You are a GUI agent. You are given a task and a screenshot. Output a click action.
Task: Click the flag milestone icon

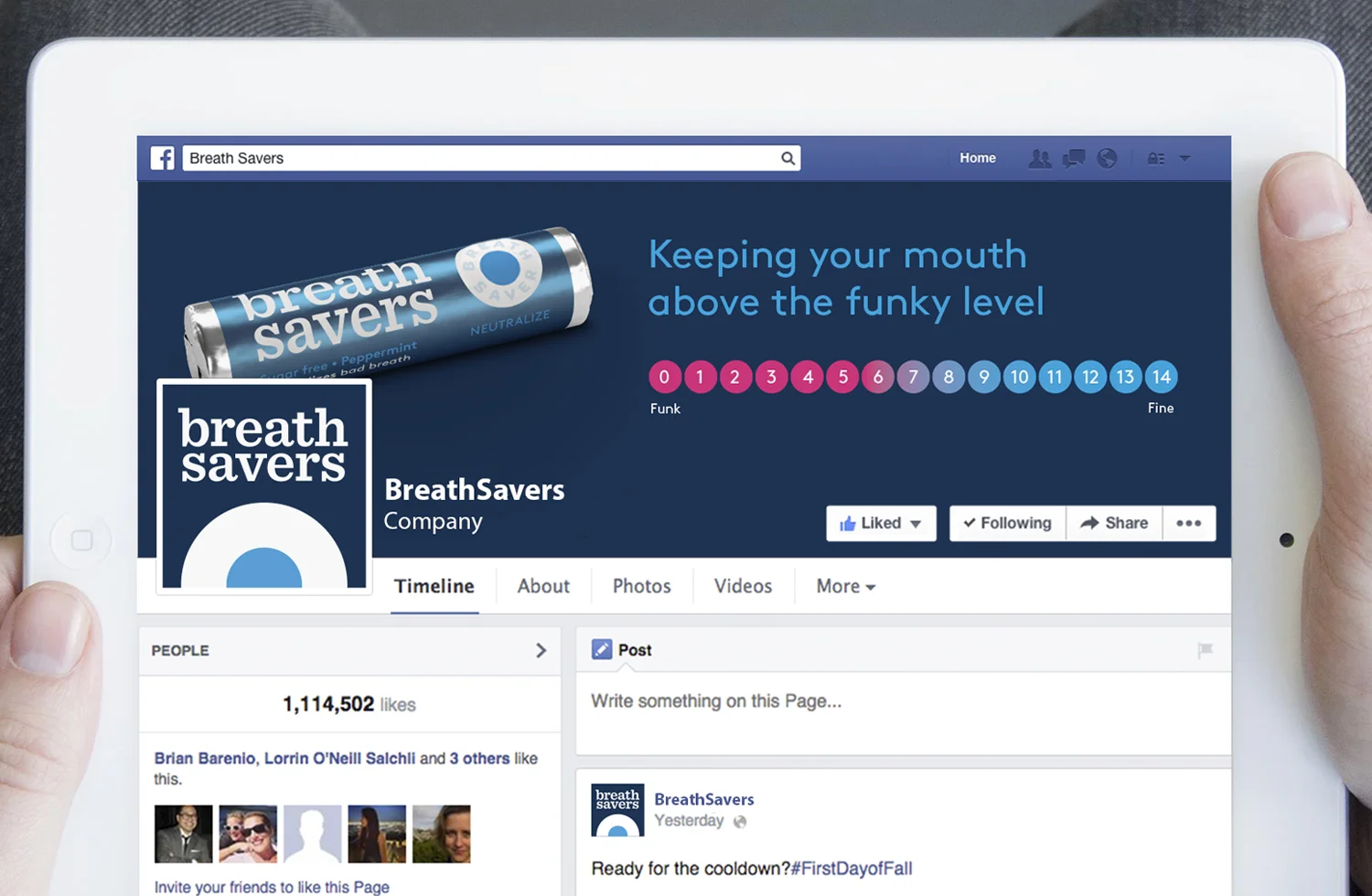click(x=1205, y=650)
